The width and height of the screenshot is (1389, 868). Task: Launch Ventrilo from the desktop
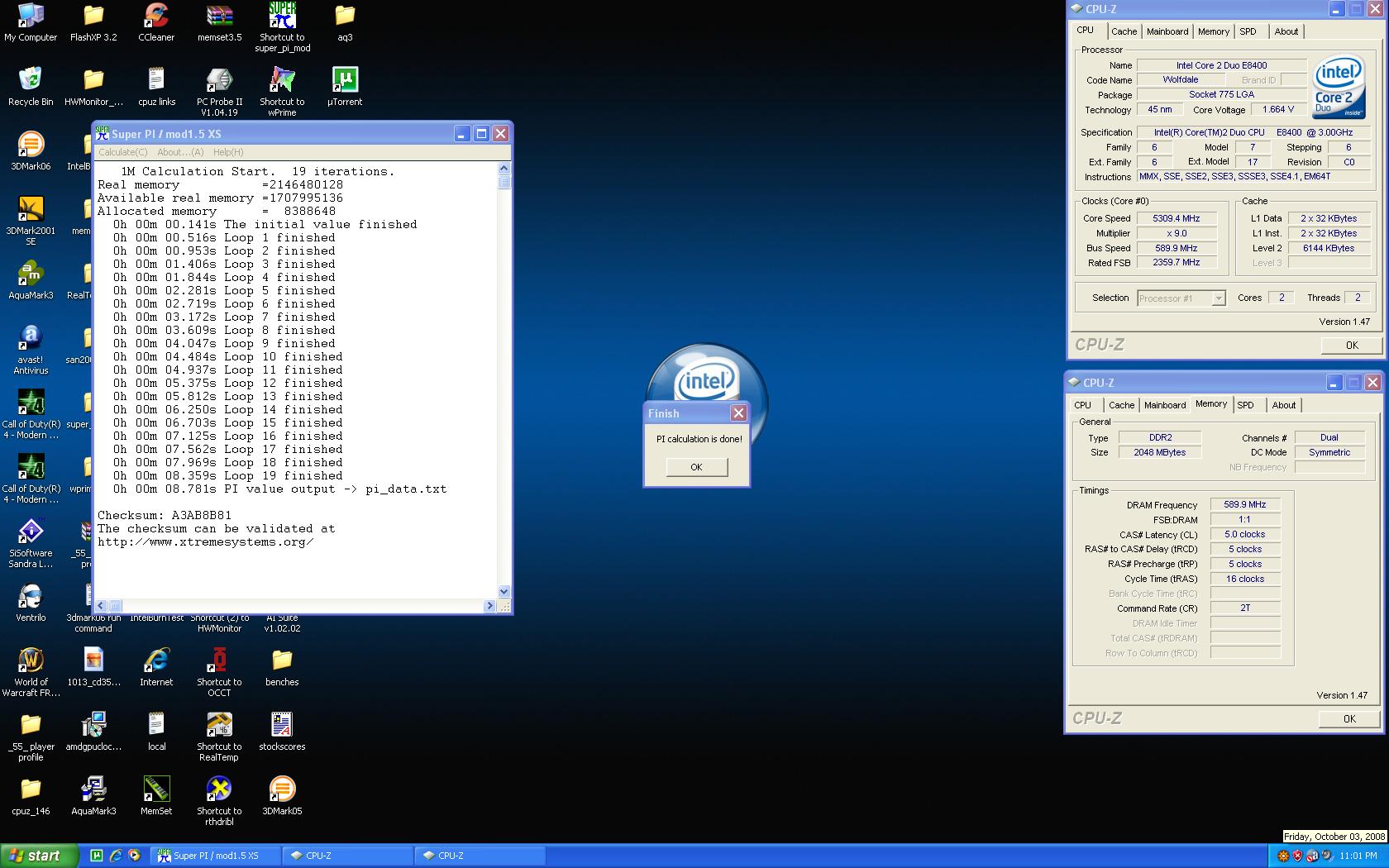(31, 603)
